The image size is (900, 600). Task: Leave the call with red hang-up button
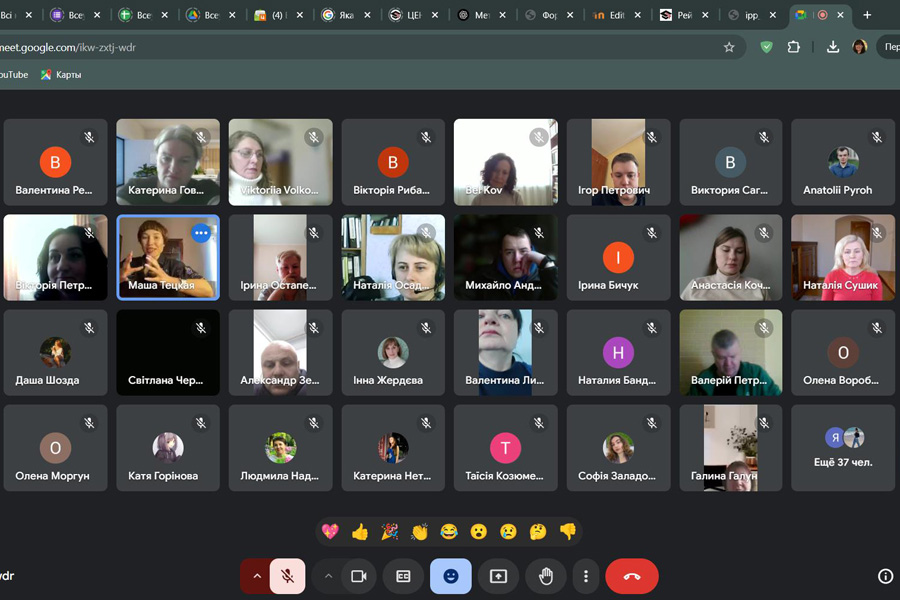[x=632, y=576]
